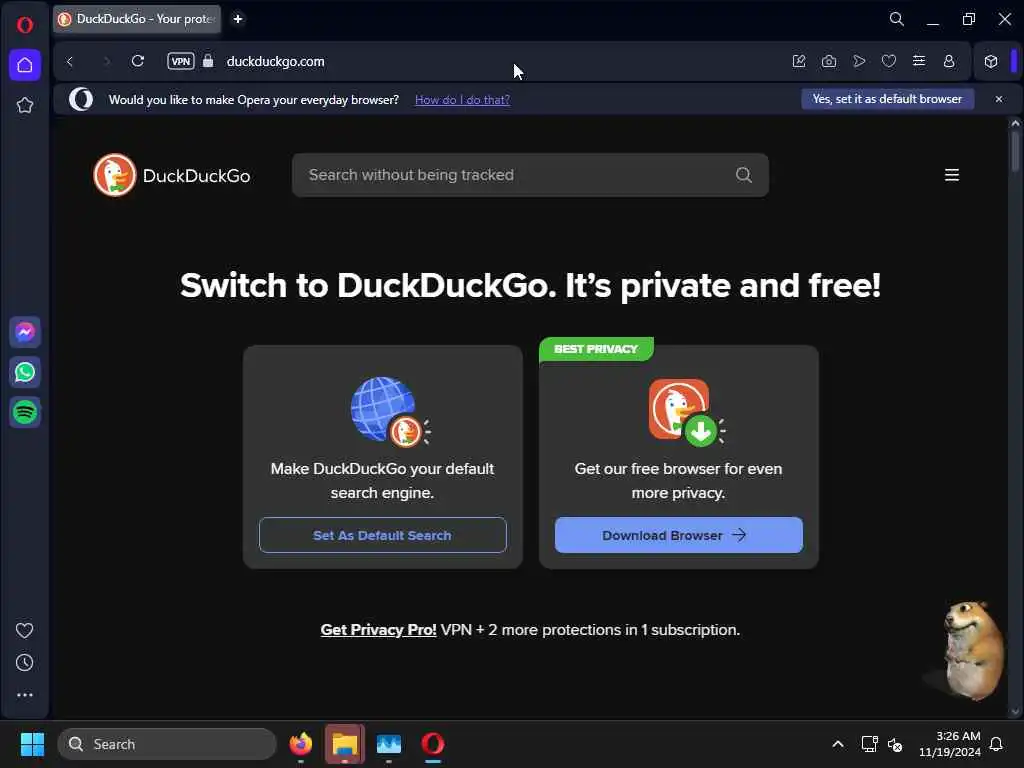Click the Windows taskbar Search box
This screenshot has width=1024, height=768.
point(167,744)
